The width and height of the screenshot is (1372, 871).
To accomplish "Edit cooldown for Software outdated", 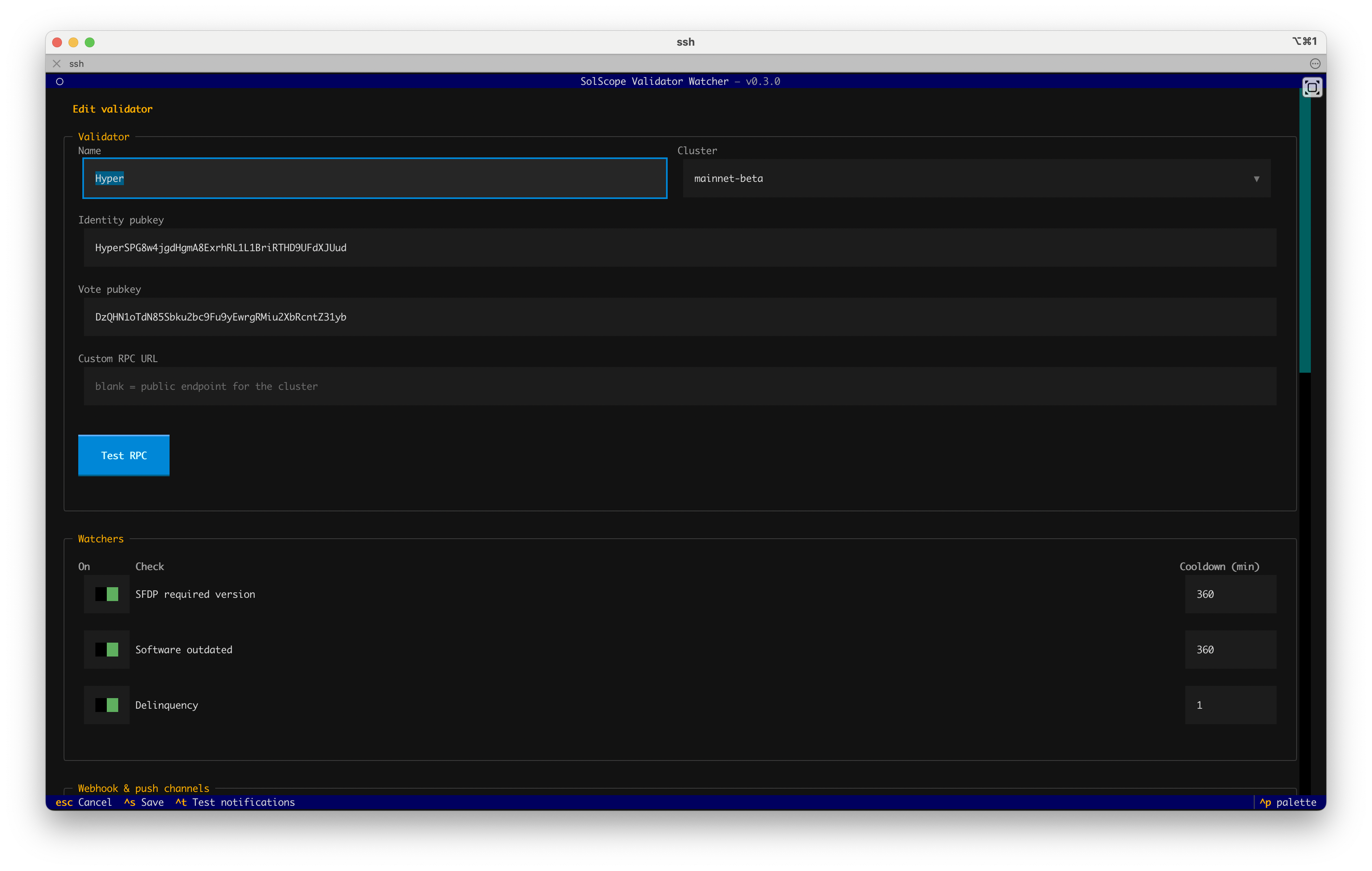I will pos(1230,649).
